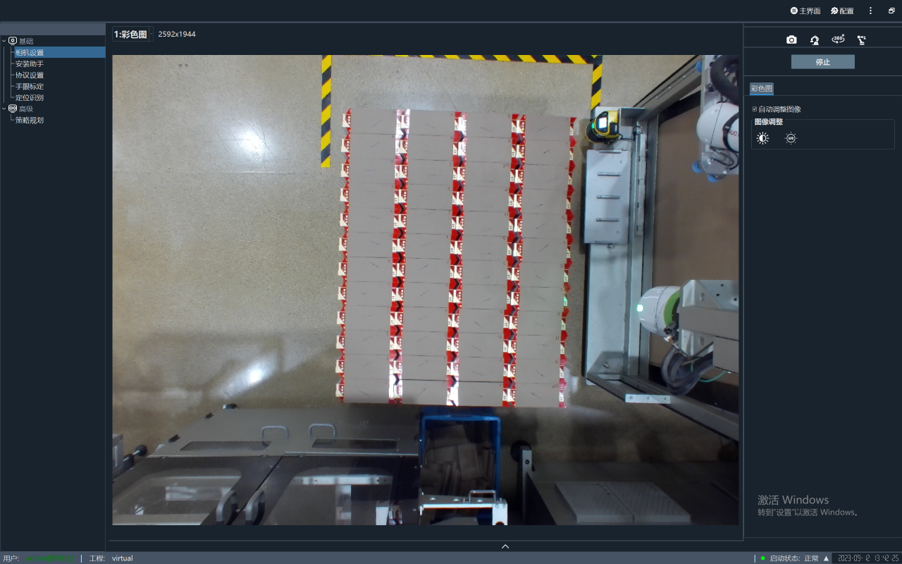The height and width of the screenshot is (564, 902).
Task: Click the robot arm icon
Action: point(861,40)
